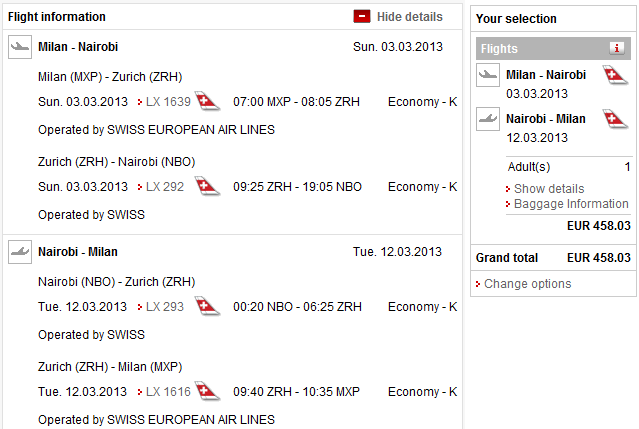Image resolution: width=639 pixels, height=429 pixels.
Task: Click the return plane icon beside Nairobi - Milan heading
Action: click(20, 252)
